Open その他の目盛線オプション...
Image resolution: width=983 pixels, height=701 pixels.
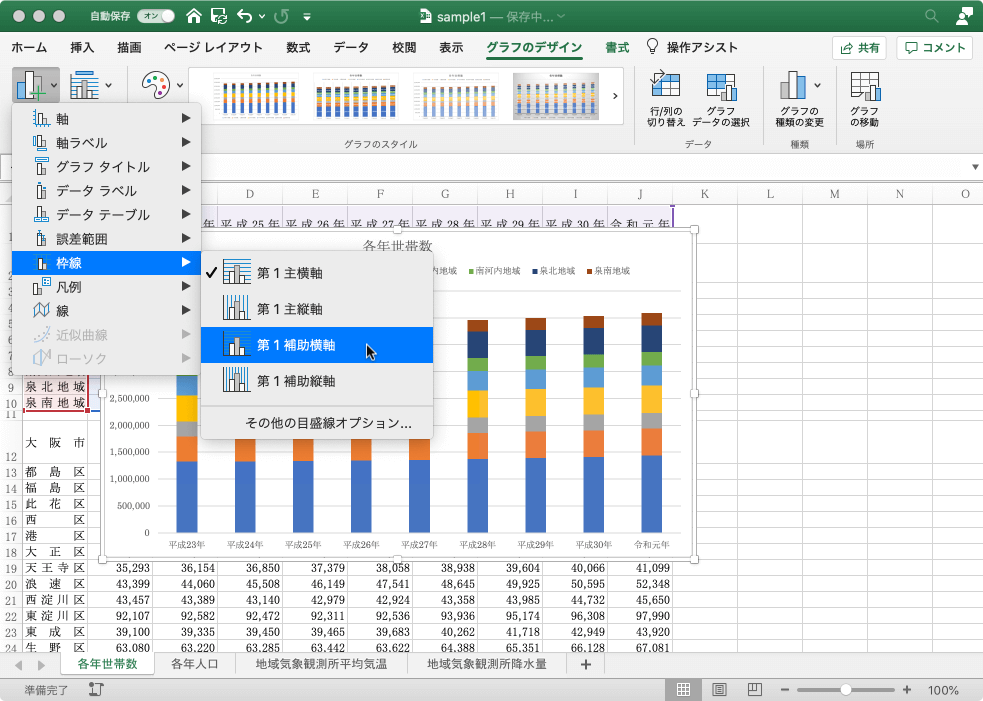click(328, 423)
